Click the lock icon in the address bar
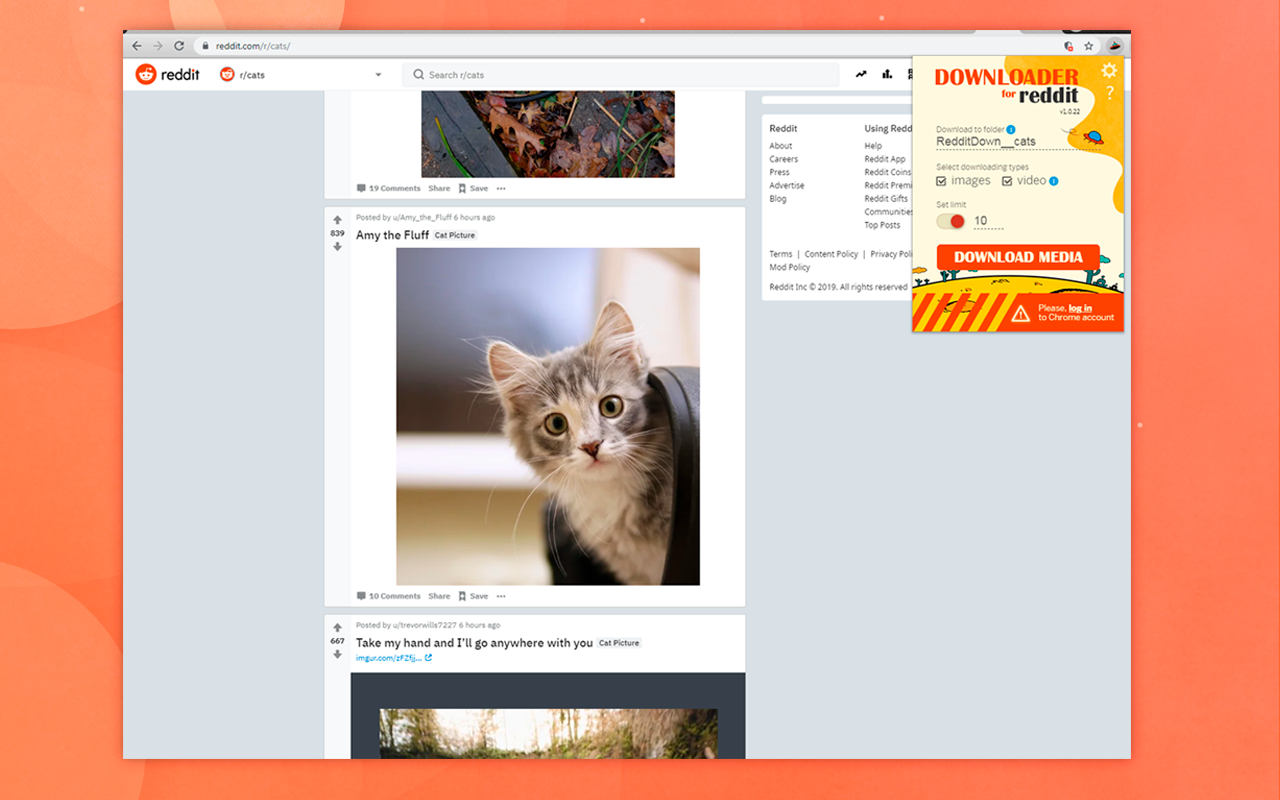 (206, 46)
